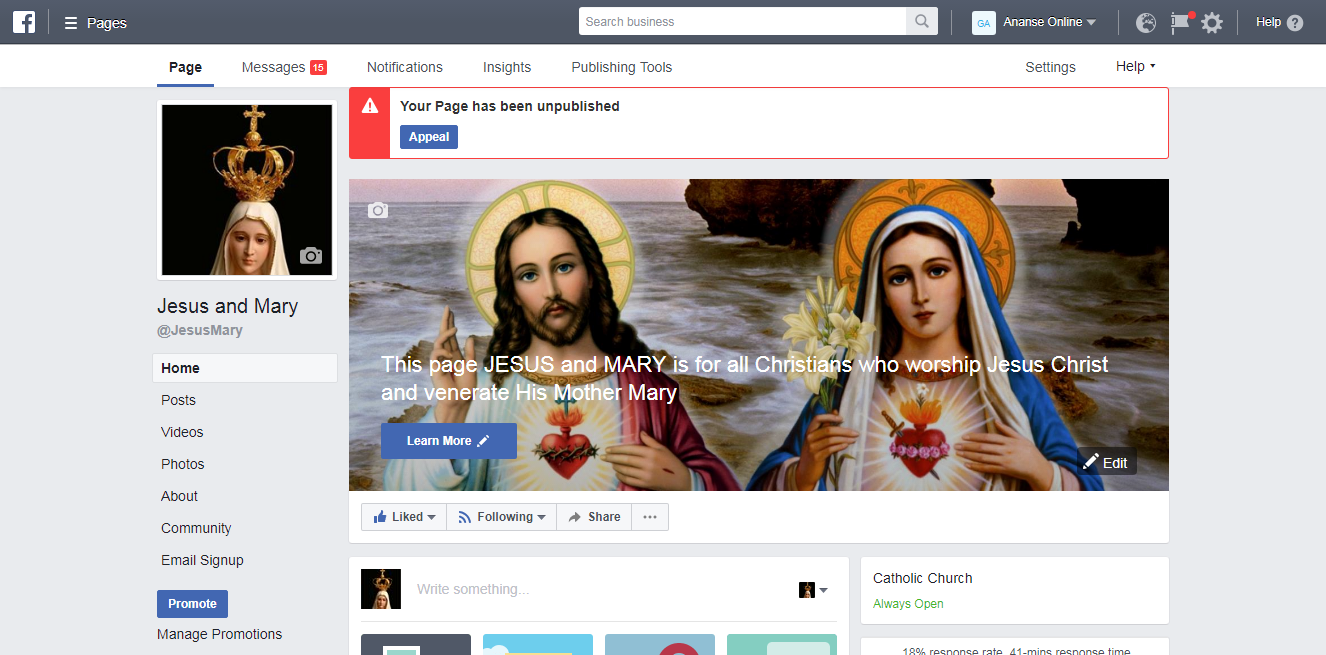Screen dimensions: 1326x655
Task: Click the search magnifier button
Action: click(922, 22)
